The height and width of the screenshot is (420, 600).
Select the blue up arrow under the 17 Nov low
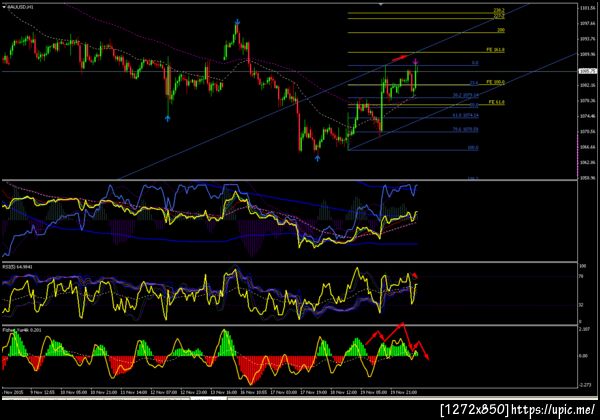point(317,158)
